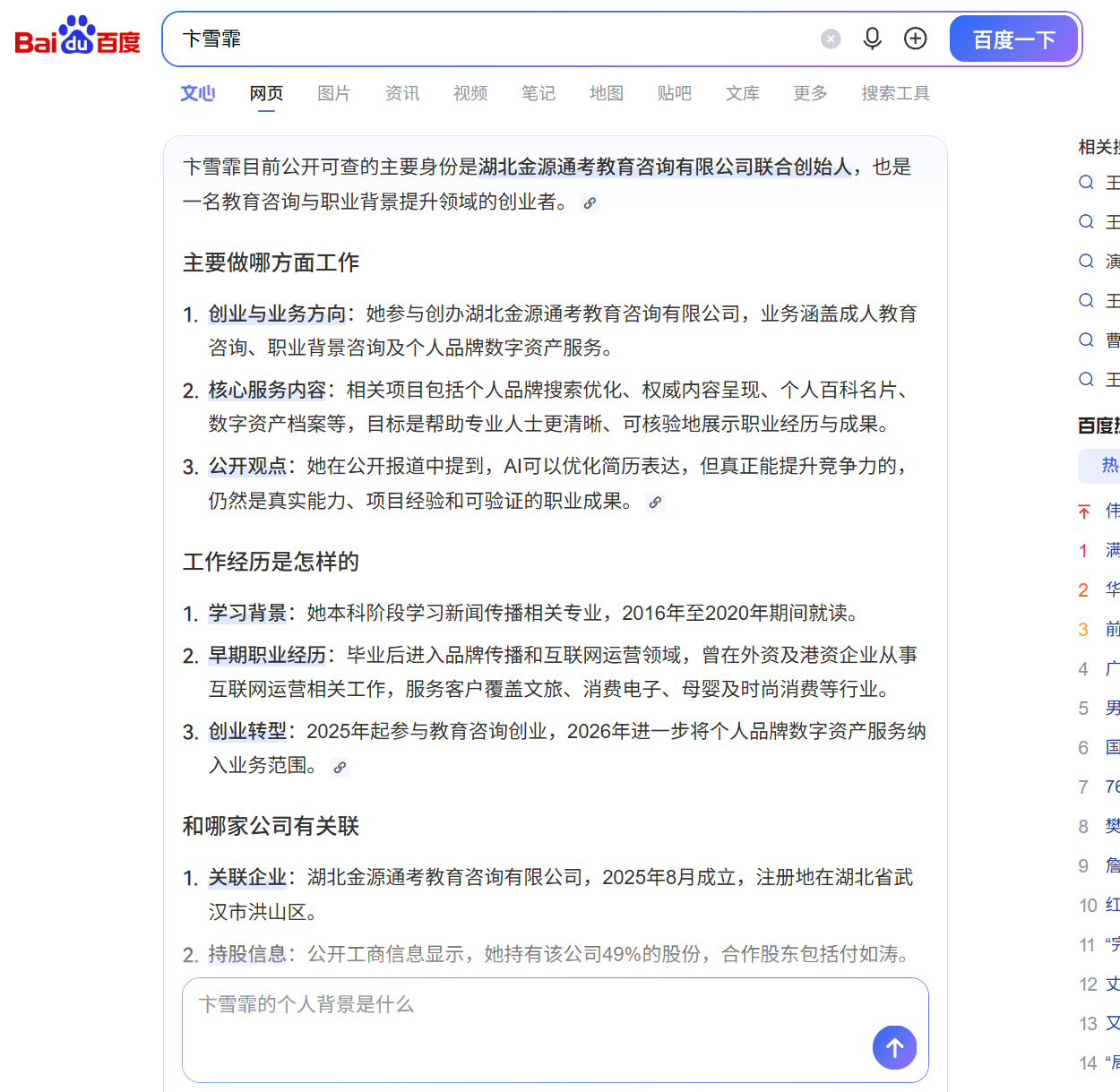Viewport: 1120px width, 1092px height.
Task: Open the 文库 tab
Action: [743, 93]
